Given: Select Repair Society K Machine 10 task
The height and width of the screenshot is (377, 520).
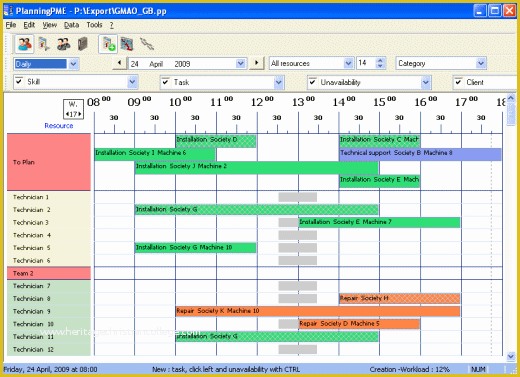Looking at the screenshot, I should (x=318, y=311).
